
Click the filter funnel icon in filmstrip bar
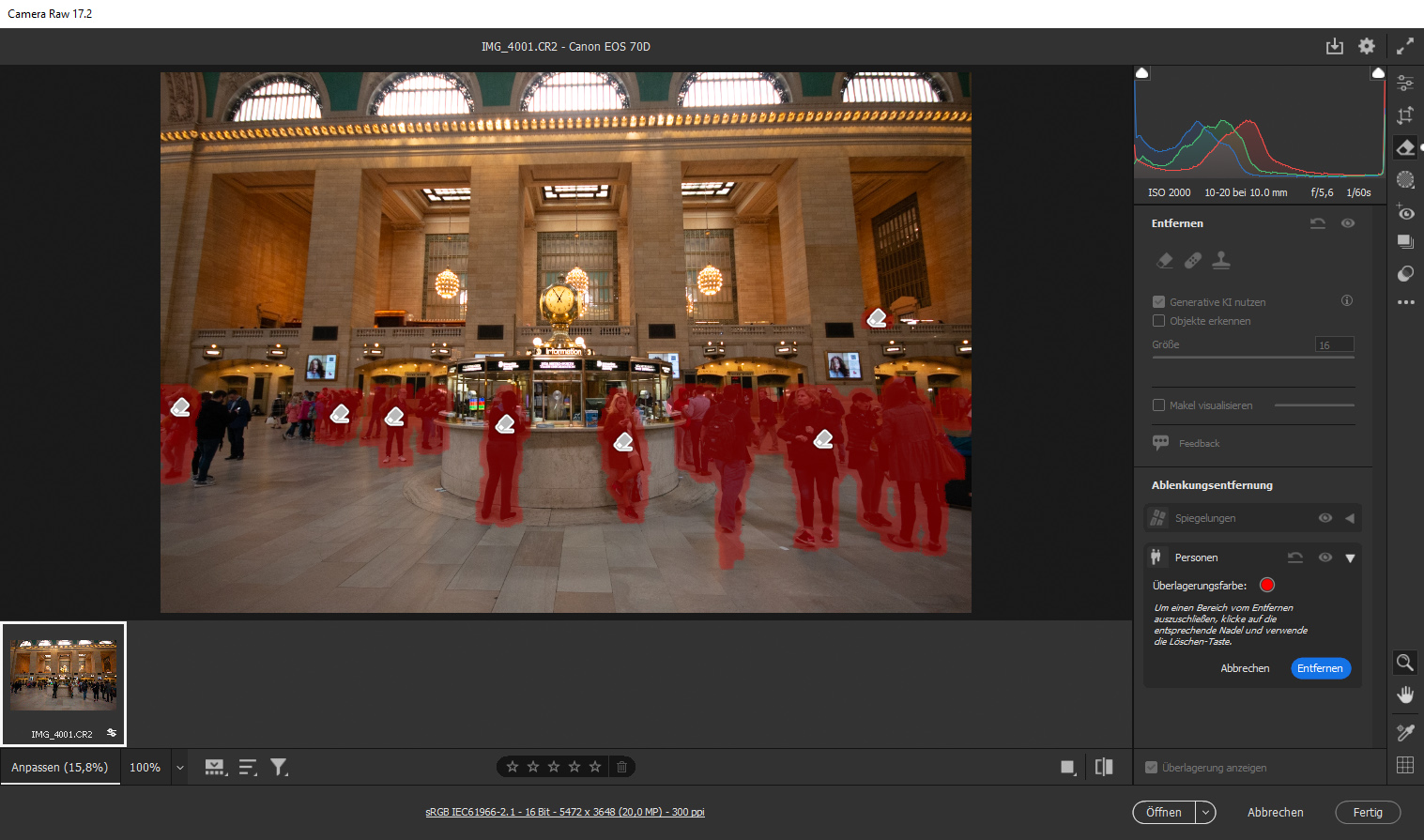[x=279, y=767]
